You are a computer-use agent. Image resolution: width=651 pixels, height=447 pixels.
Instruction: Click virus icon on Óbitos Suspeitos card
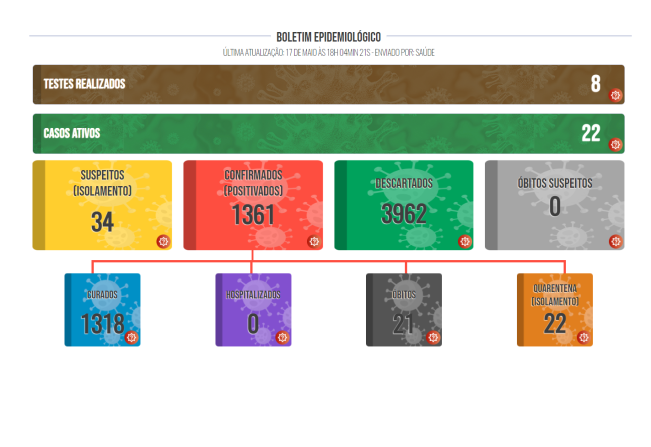[x=615, y=241]
